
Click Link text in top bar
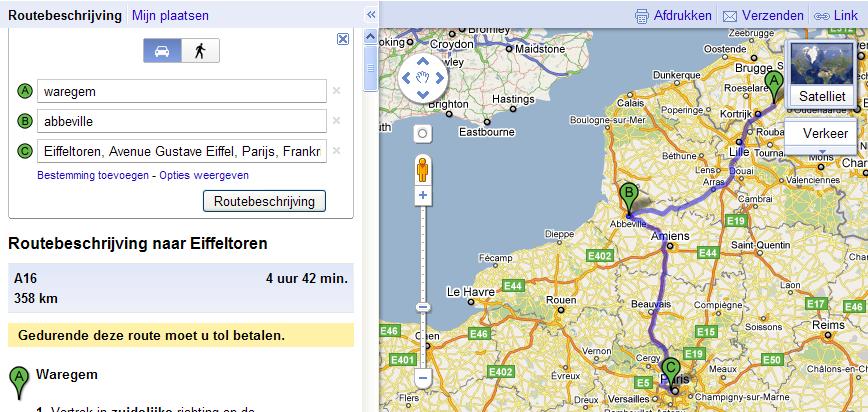point(845,16)
